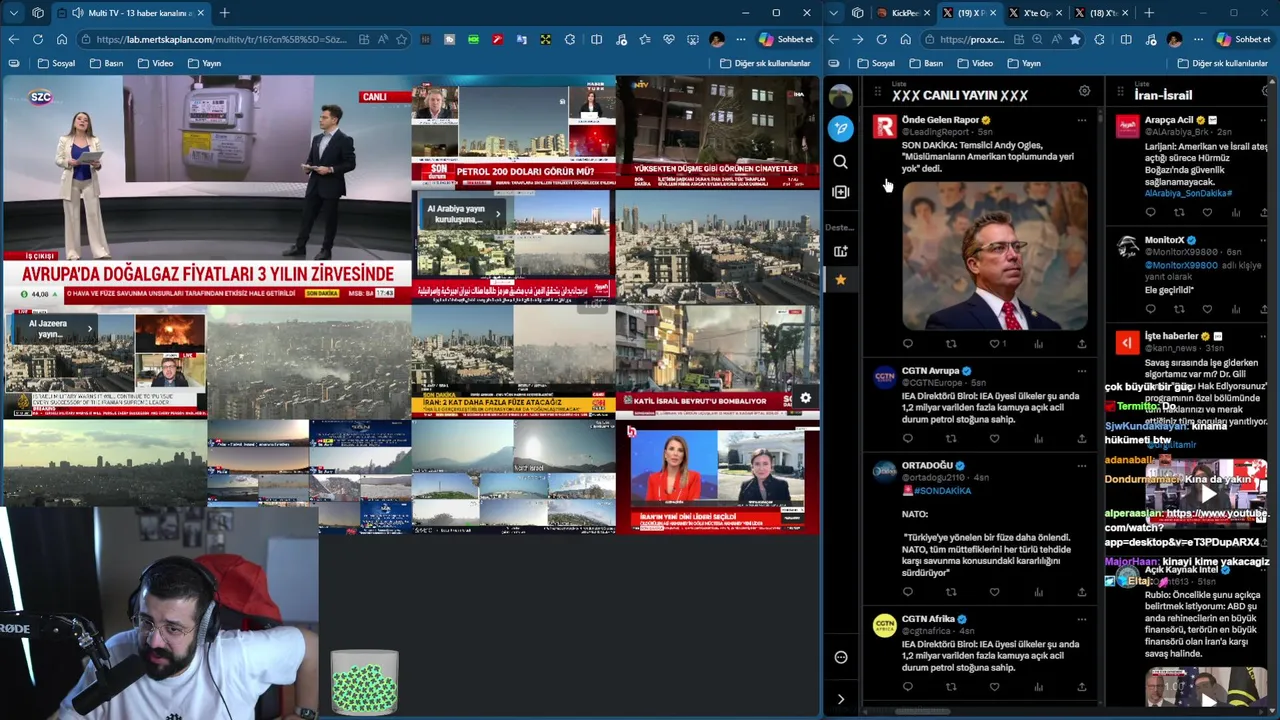Screen dimensions: 1280x720
Task: Open Diğer sık kullanılanlar folder in Multi TV window
Action: click(765, 63)
